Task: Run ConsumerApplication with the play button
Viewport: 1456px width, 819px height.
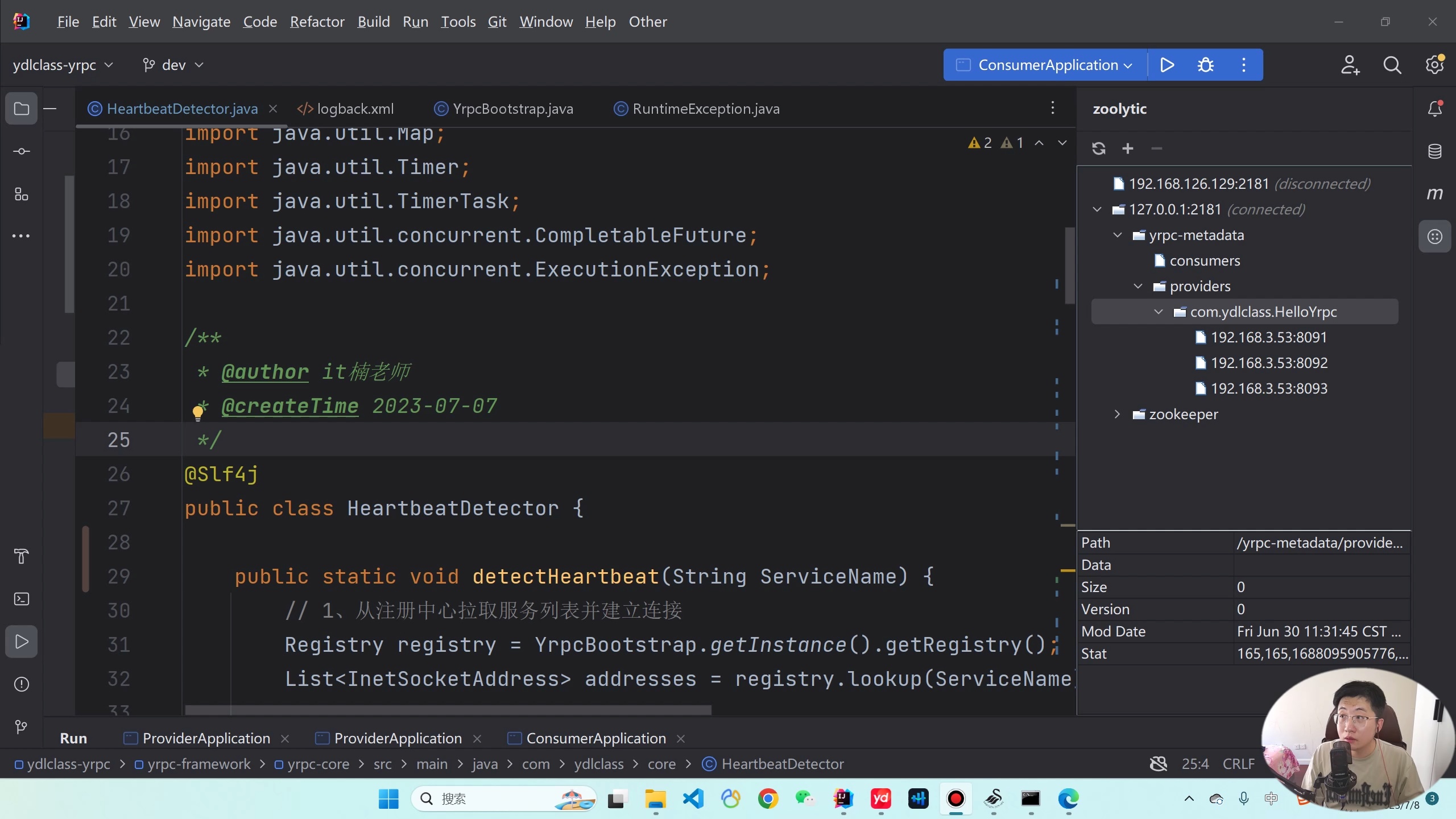Action: (x=1167, y=65)
